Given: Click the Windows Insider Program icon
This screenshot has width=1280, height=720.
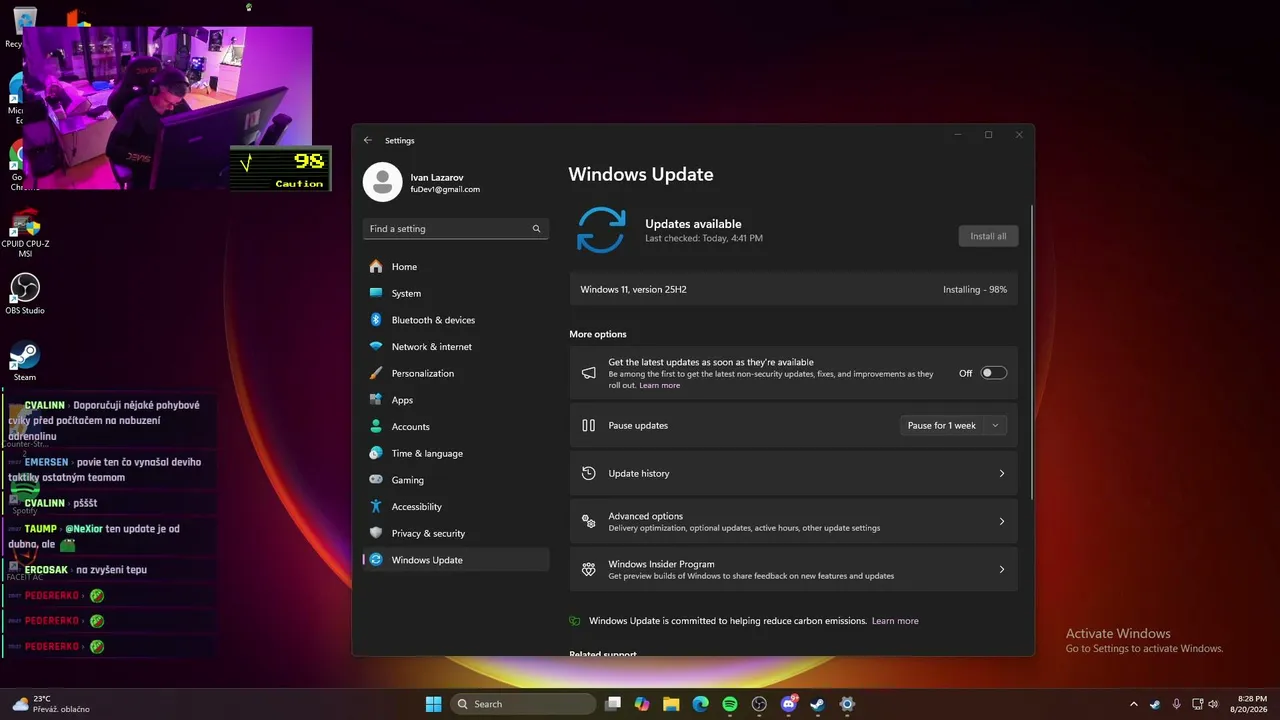Looking at the screenshot, I should (x=589, y=569).
